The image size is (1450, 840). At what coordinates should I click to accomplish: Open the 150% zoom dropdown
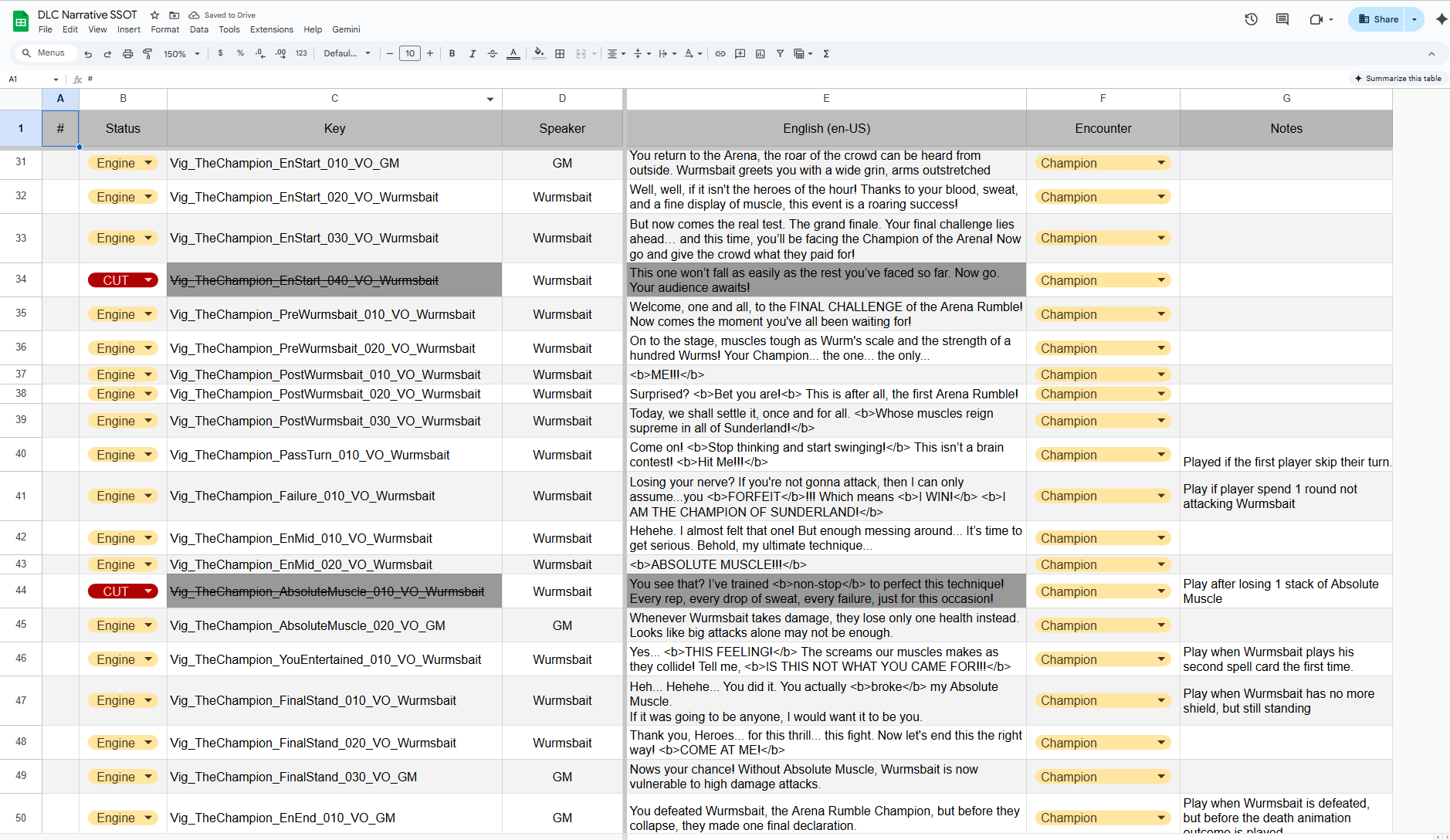coord(181,54)
